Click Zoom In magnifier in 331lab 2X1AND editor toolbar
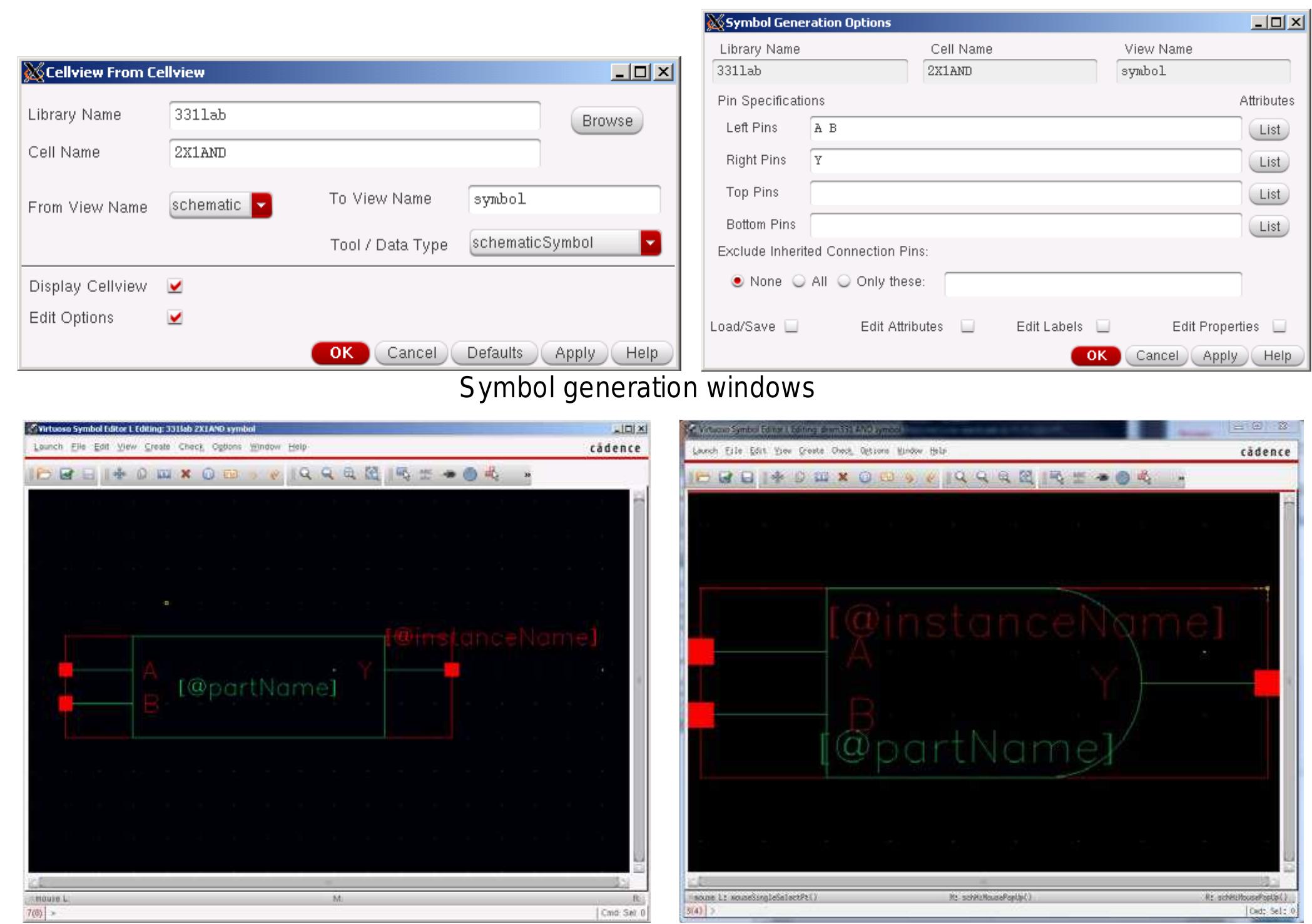This screenshot has height=924, width=1312. pyautogui.click(x=305, y=474)
